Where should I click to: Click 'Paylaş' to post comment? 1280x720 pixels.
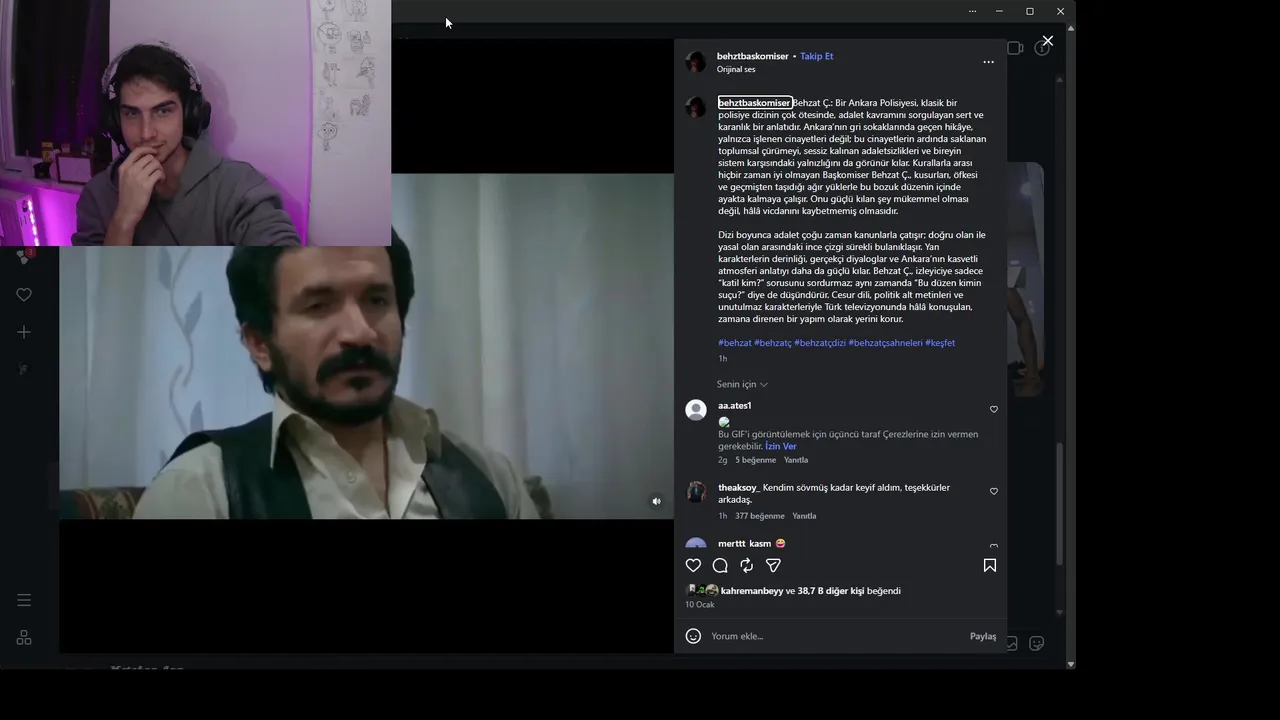click(983, 636)
